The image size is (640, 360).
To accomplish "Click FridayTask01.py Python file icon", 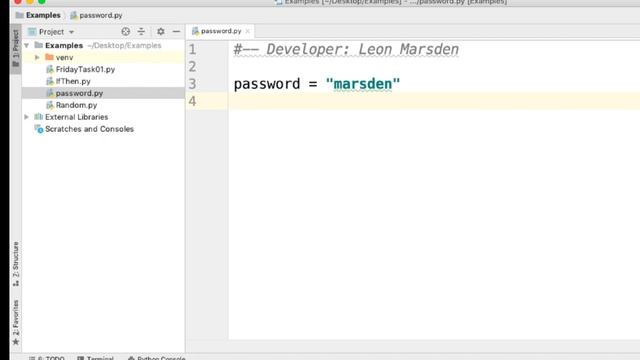I will (50, 69).
